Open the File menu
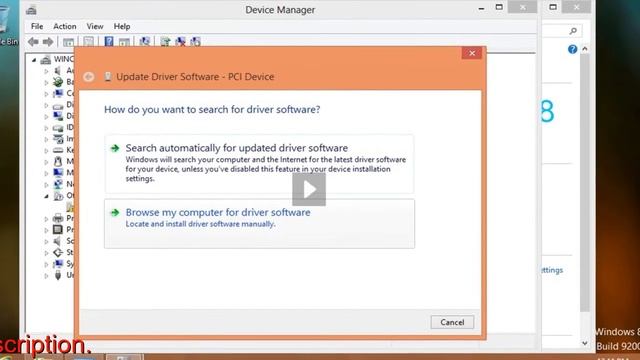The height and width of the screenshot is (360, 640). (x=37, y=26)
